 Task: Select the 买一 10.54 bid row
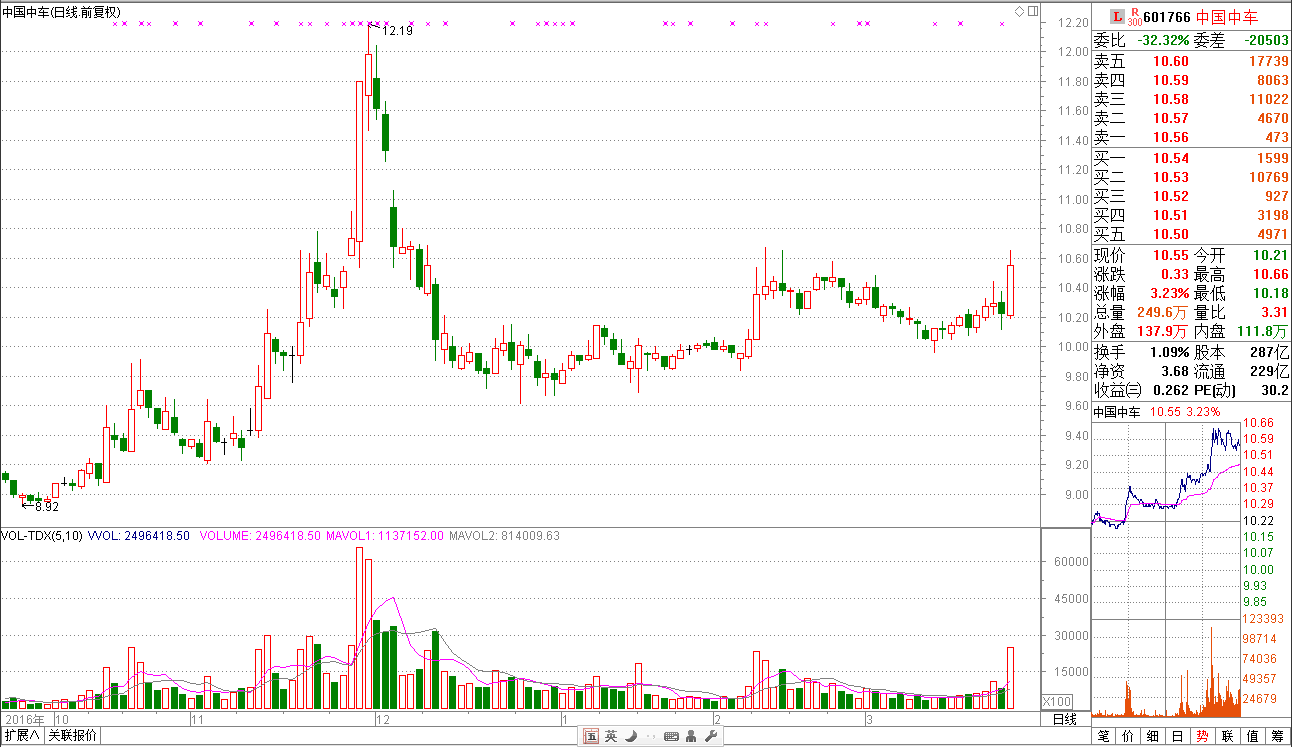[1191, 158]
